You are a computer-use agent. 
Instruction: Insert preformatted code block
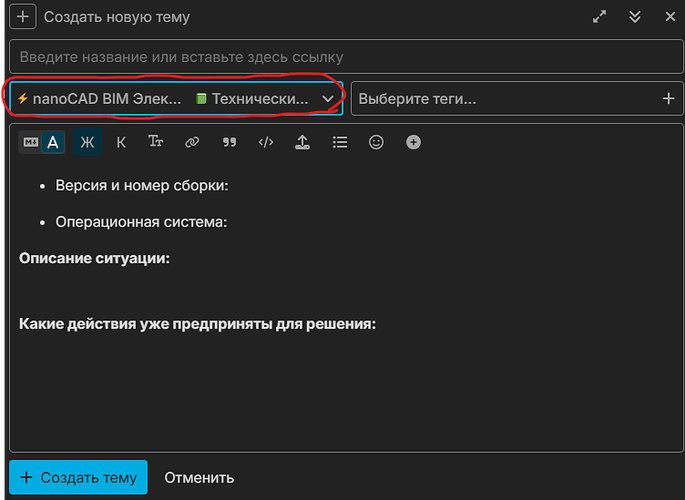click(266, 142)
